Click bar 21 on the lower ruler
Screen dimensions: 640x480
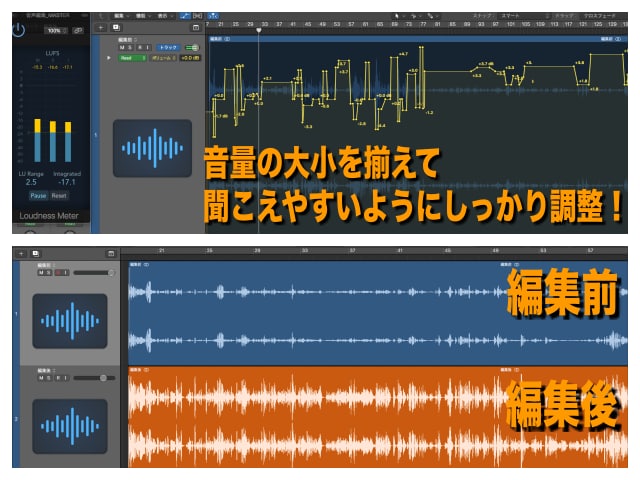coord(161,250)
